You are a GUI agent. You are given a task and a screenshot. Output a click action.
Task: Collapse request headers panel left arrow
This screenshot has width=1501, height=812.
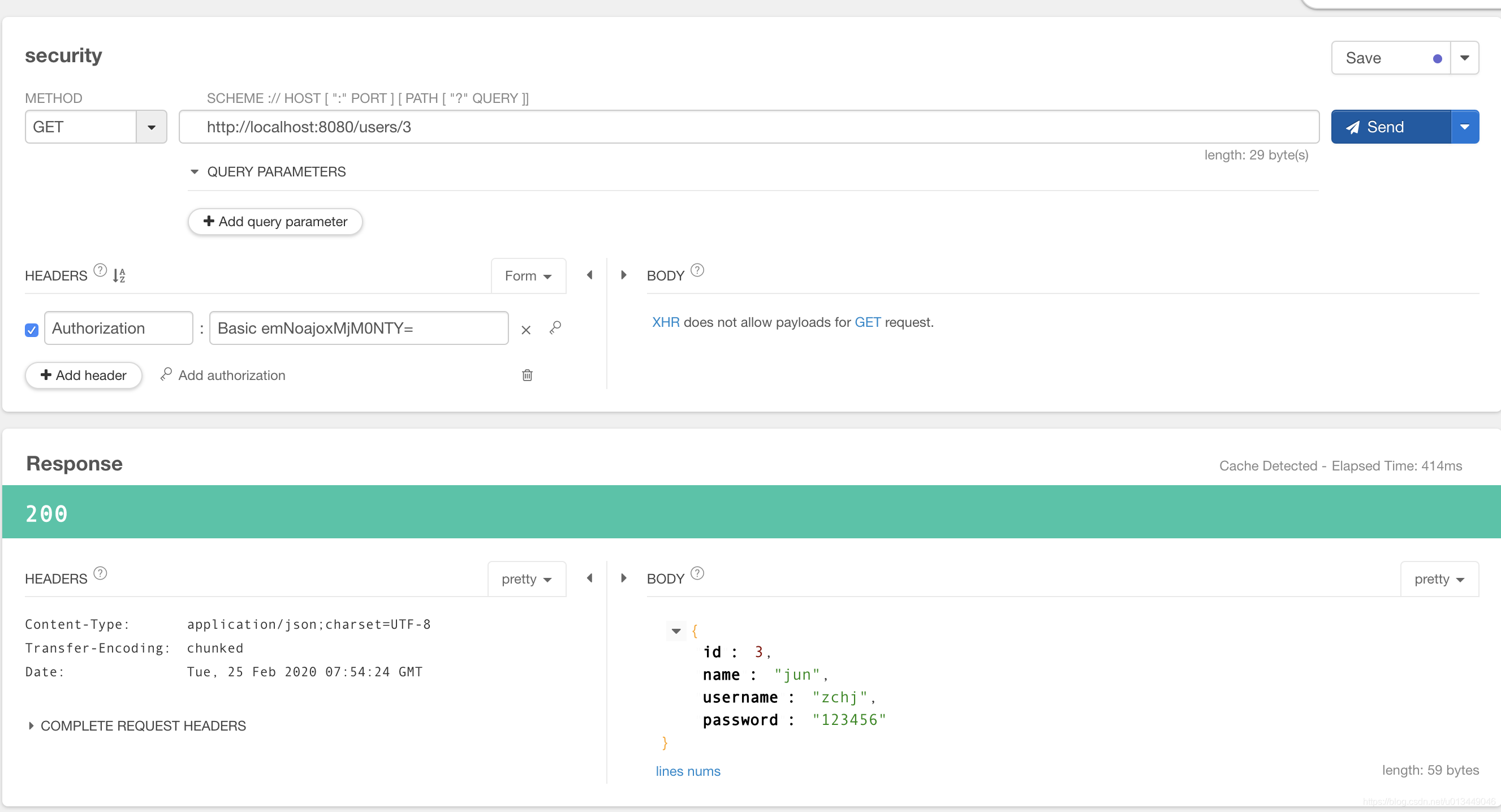(x=590, y=275)
